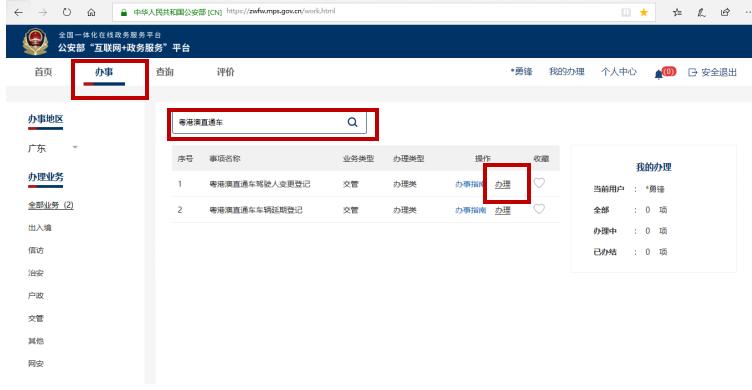Click 安全退出 to log out
The image size is (752, 390).
click(x=713, y=72)
